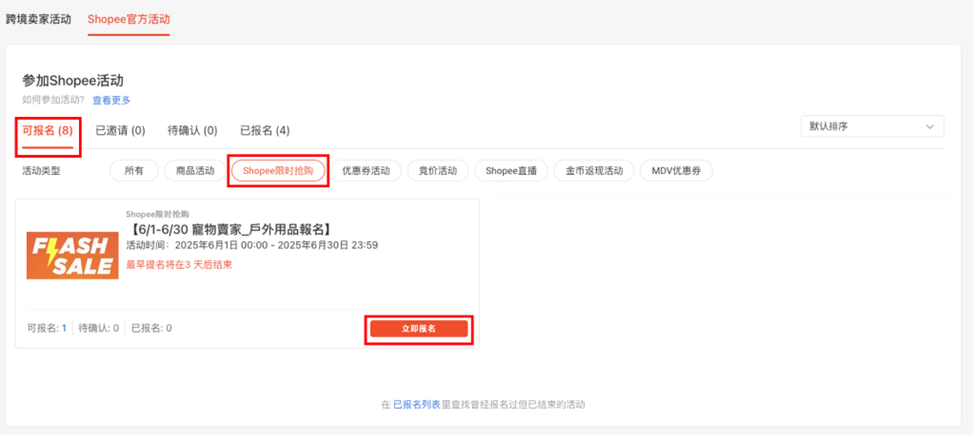Click the Flash Sale banner thumbnail
The height and width of the screenshot is (438, 975).
coord(73,256)
